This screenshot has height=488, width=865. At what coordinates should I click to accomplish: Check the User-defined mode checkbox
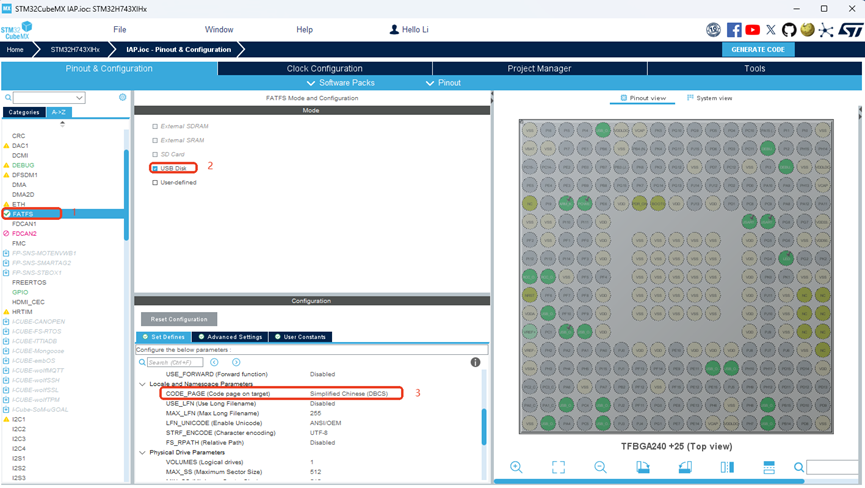(x=155, y=183)
